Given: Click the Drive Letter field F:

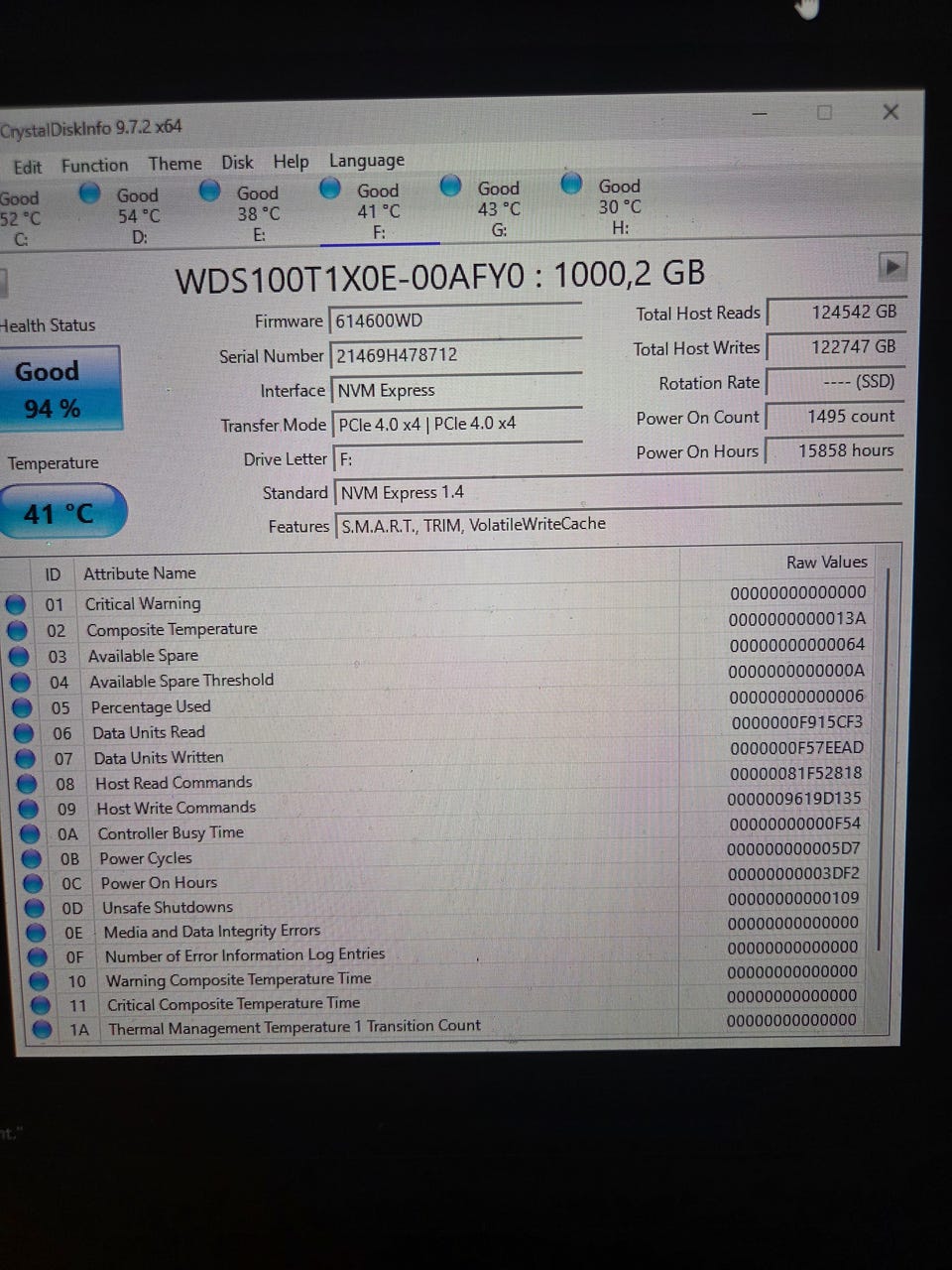Looking at the screenshot, I should [x=458, y=458].
